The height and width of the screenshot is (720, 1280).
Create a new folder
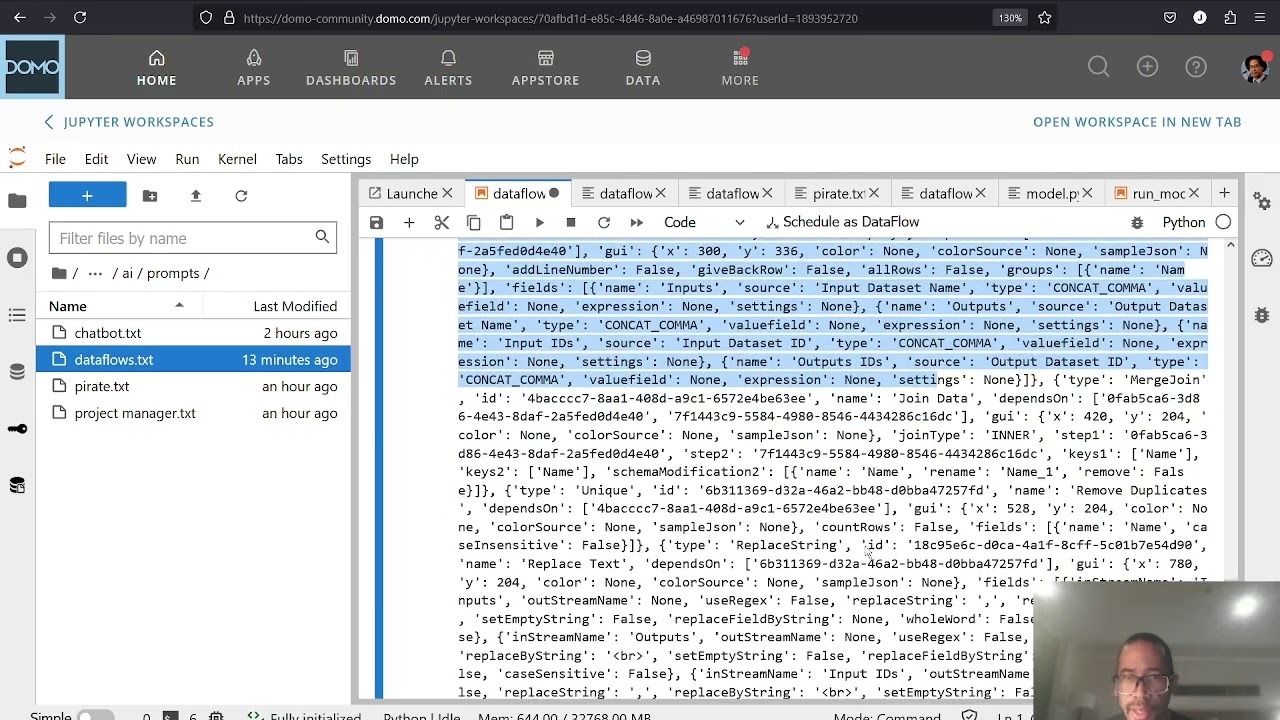click(150, 196)
